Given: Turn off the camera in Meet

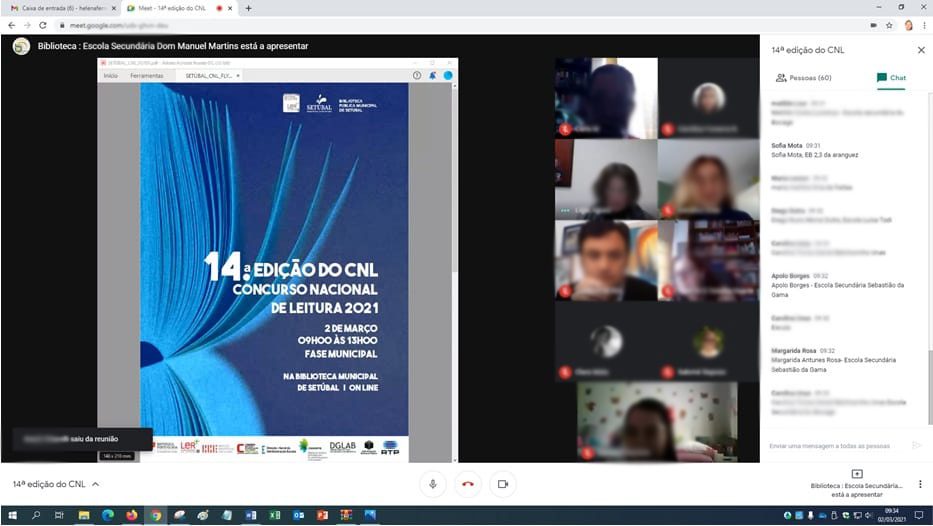Looking at the screenshot, I should click(x=502, y=484).
